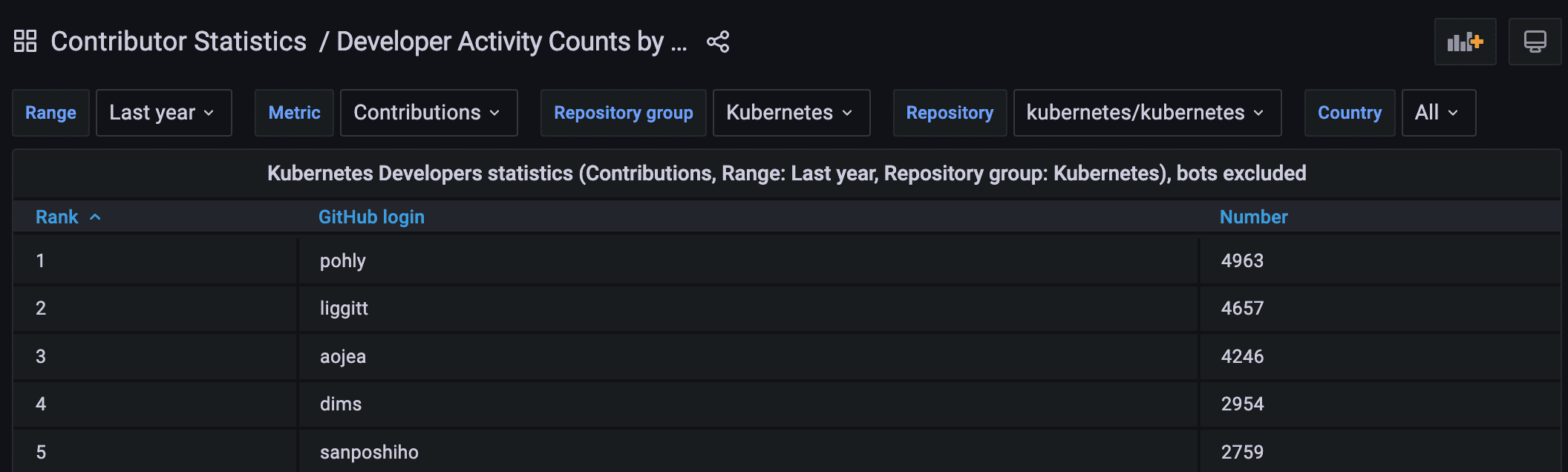Click the Contributor Statistics breadcrumb link
The height and width of the screenshot is (472, 1568).
[178, 42]
